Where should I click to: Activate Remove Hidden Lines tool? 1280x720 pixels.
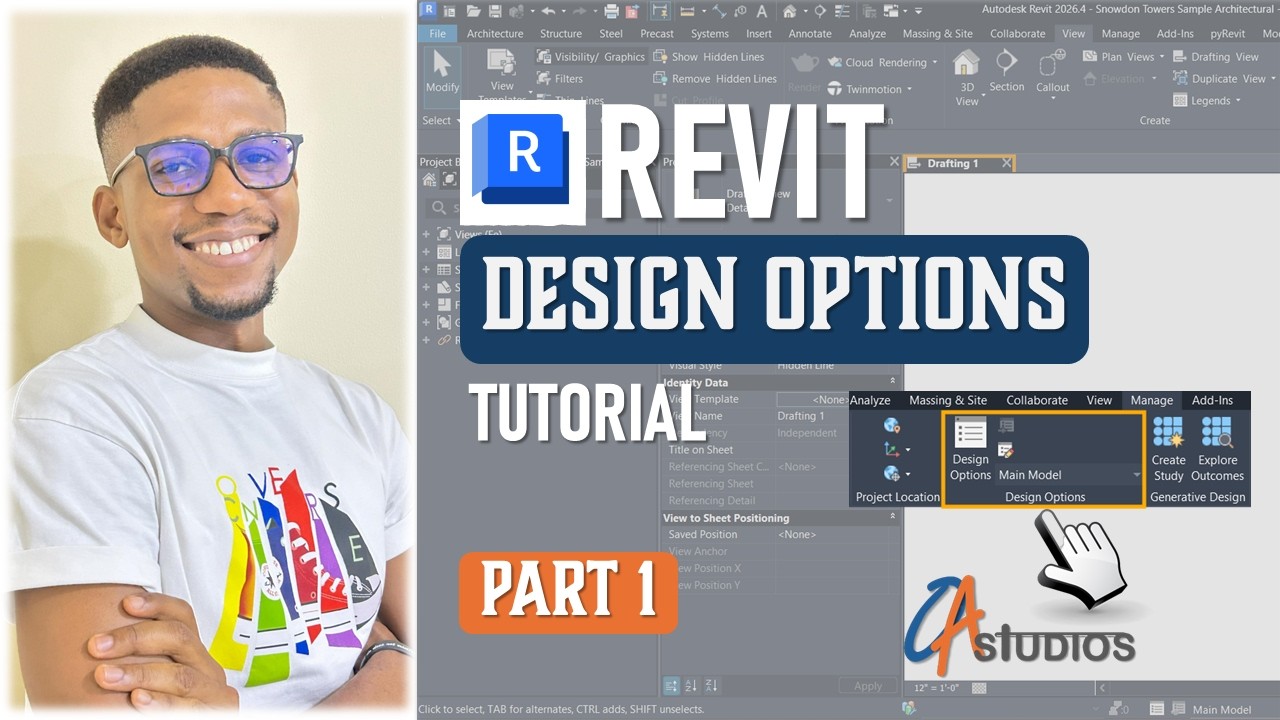714,79
